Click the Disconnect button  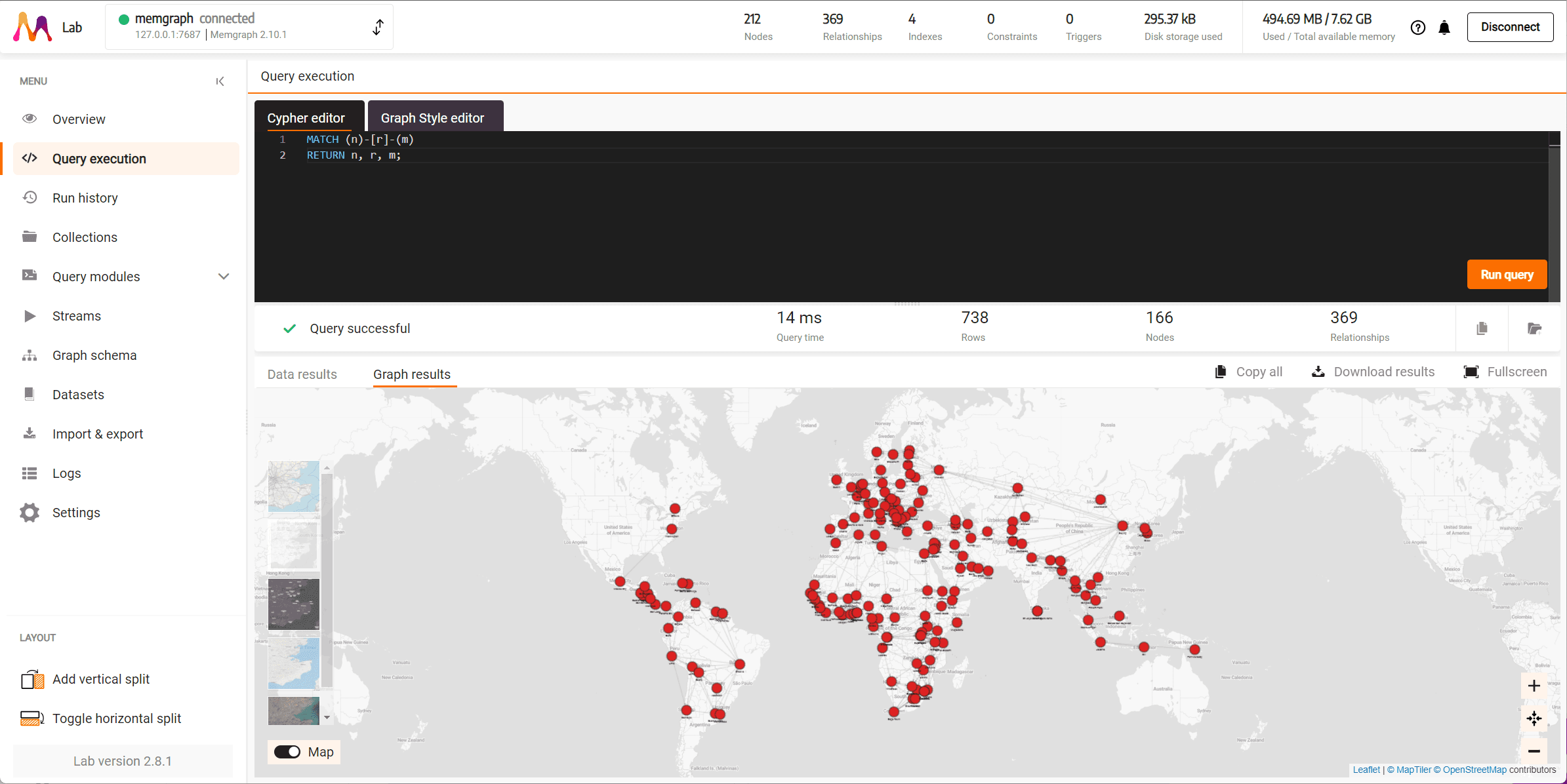tap(1510, 27)
